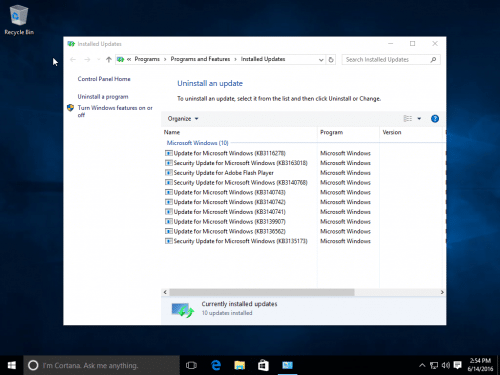Viewport: 500px width, 375px height.
Task: Sort by the Version column header
Action: click(x=411, y=132)
